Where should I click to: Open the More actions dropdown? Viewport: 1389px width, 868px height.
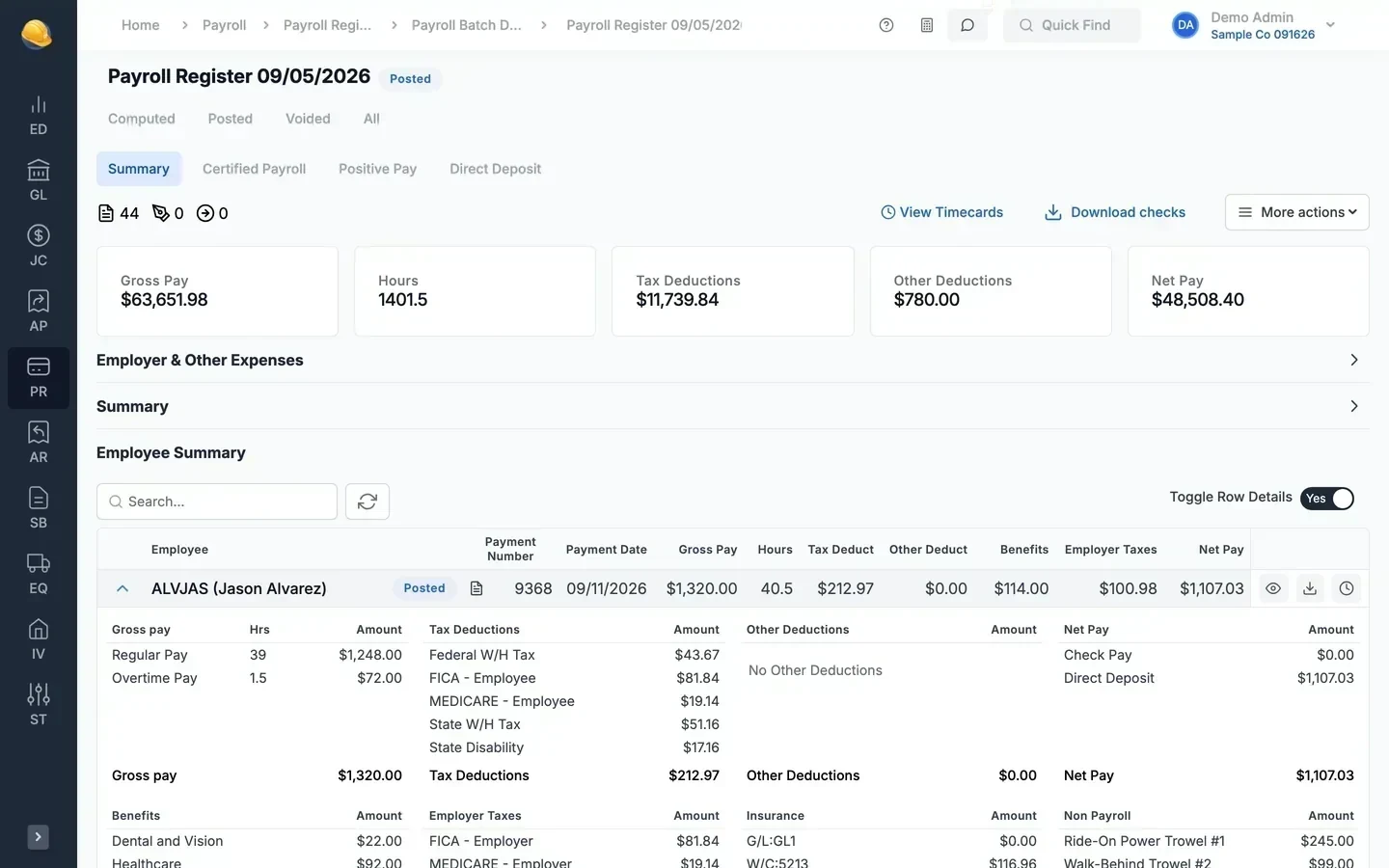point(1297,212)
